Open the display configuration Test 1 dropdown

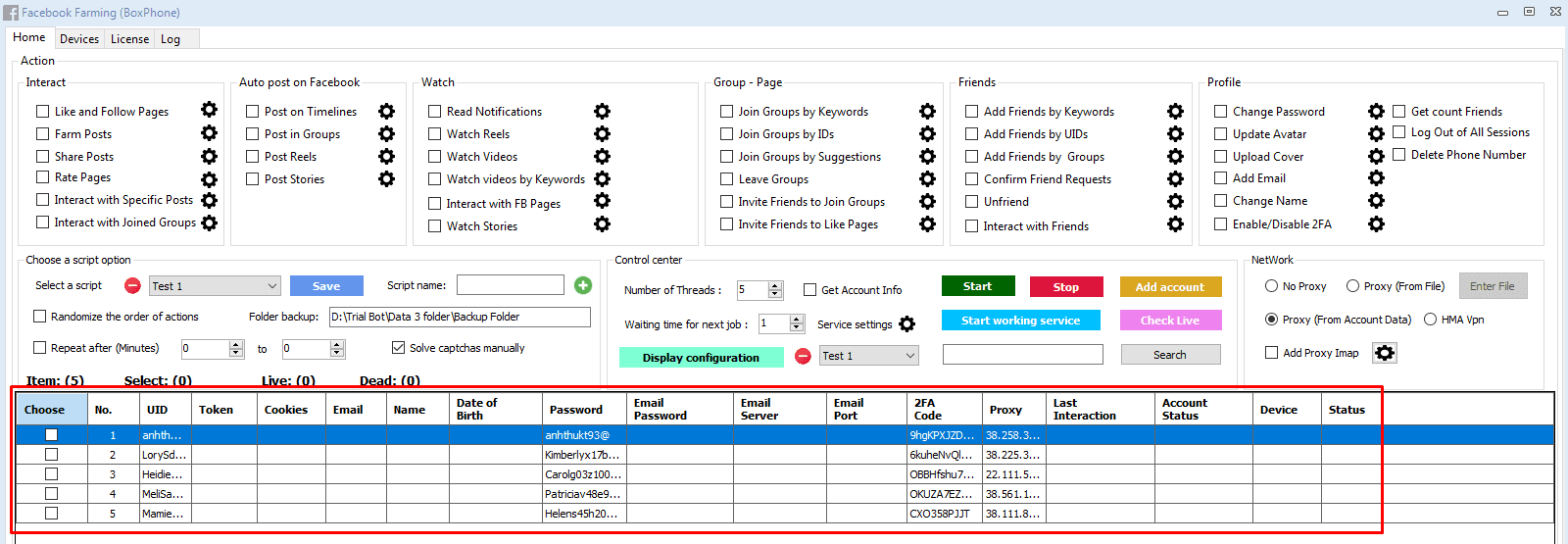[868, 355]
